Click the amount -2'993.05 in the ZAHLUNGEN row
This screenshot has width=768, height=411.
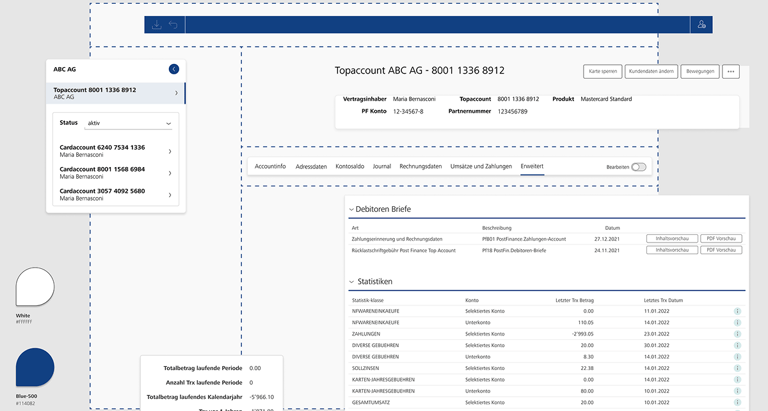582,334
